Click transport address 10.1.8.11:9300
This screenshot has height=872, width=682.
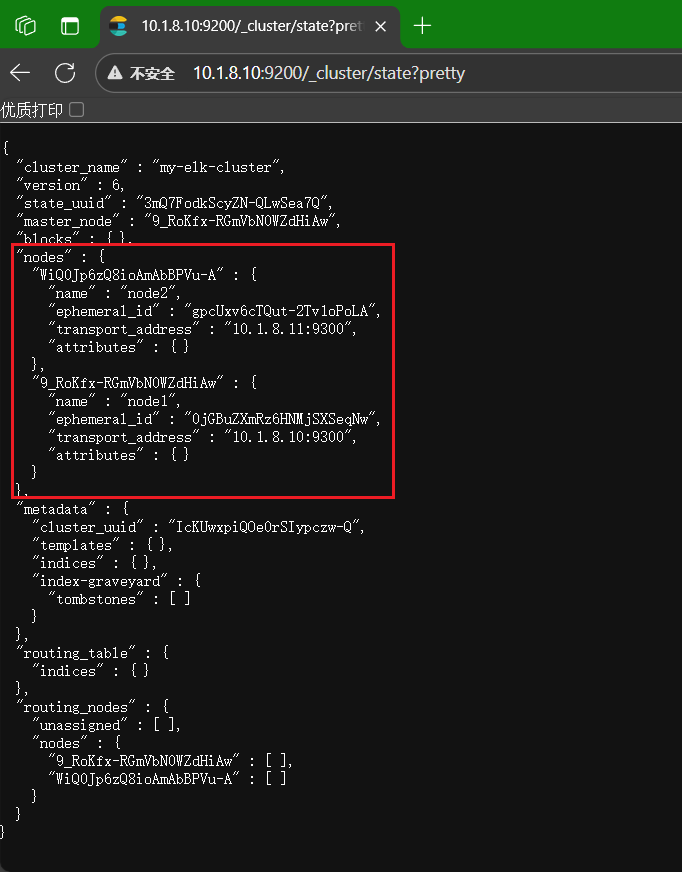pos(288,329)
